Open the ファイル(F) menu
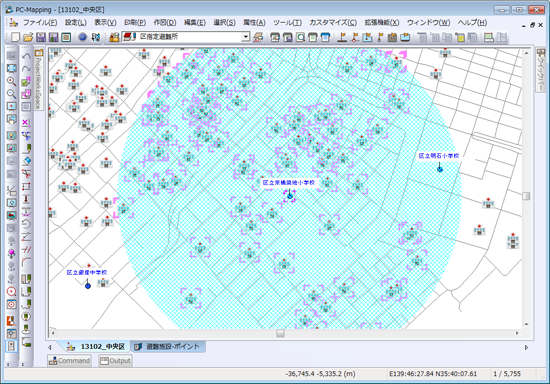 pyautogui.click(x=40, y=23)
